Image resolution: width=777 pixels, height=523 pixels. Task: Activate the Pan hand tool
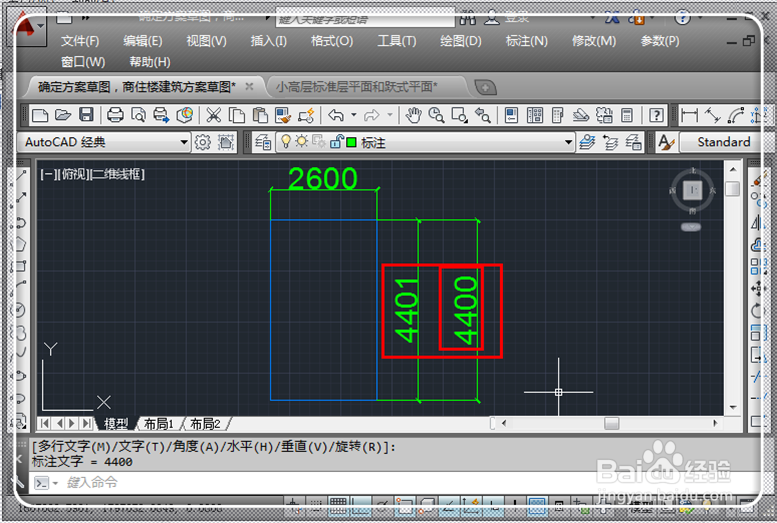[x=413, y=116]
